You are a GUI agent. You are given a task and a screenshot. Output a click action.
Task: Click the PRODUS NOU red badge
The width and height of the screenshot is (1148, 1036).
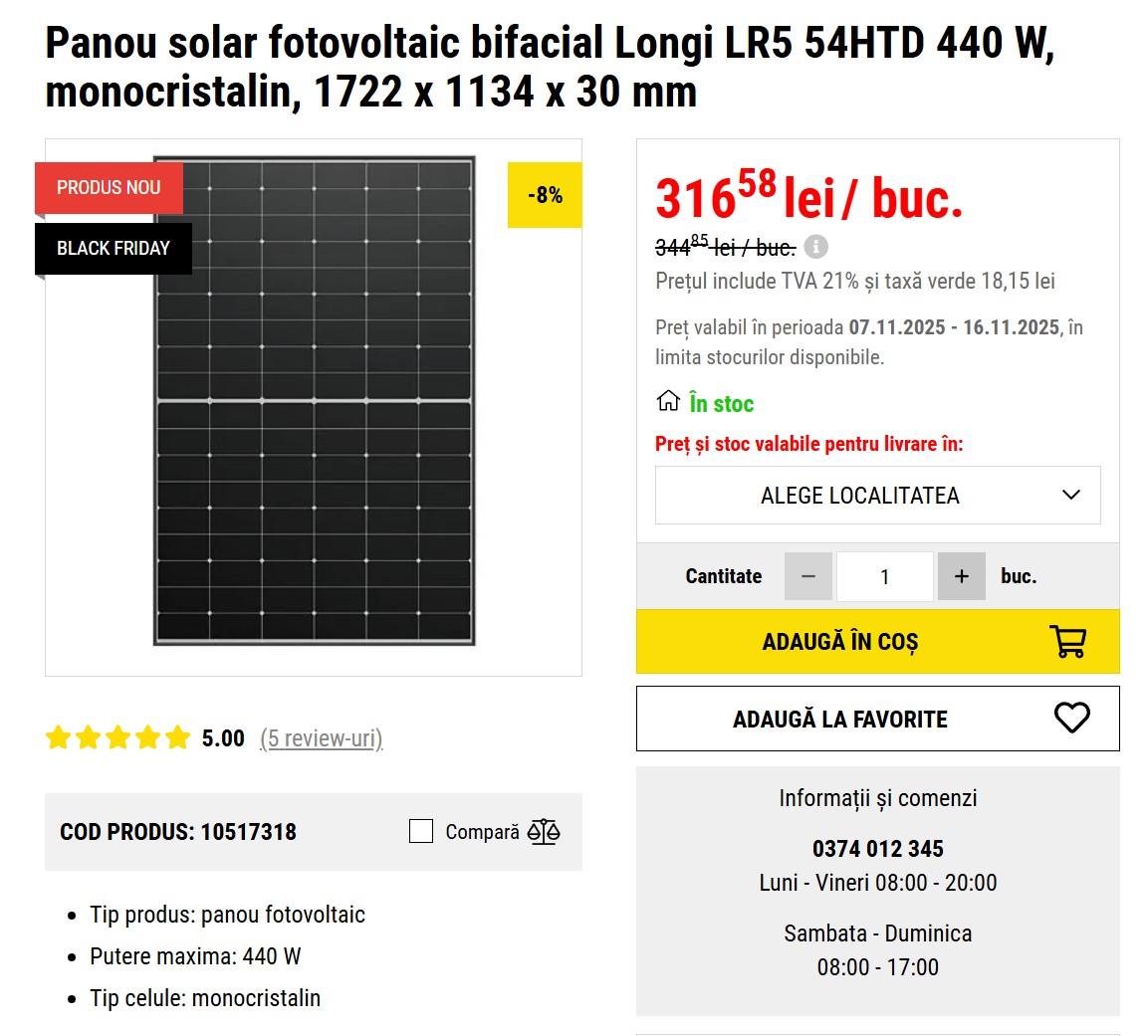click(x=109, y=187)
